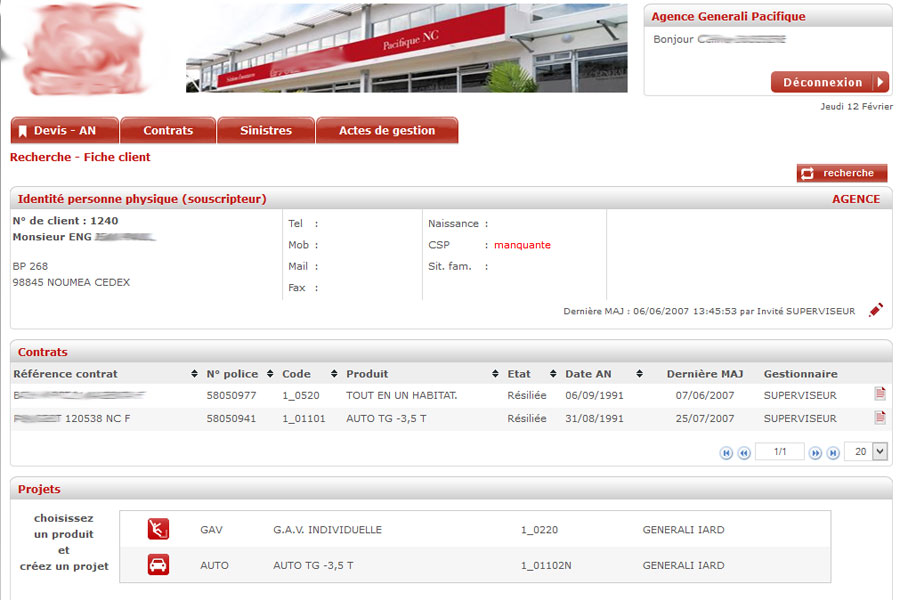Screen dimensions: 900x600
Task: Open the rows-per-page dropdown showing 20
Action: point(880,451)
